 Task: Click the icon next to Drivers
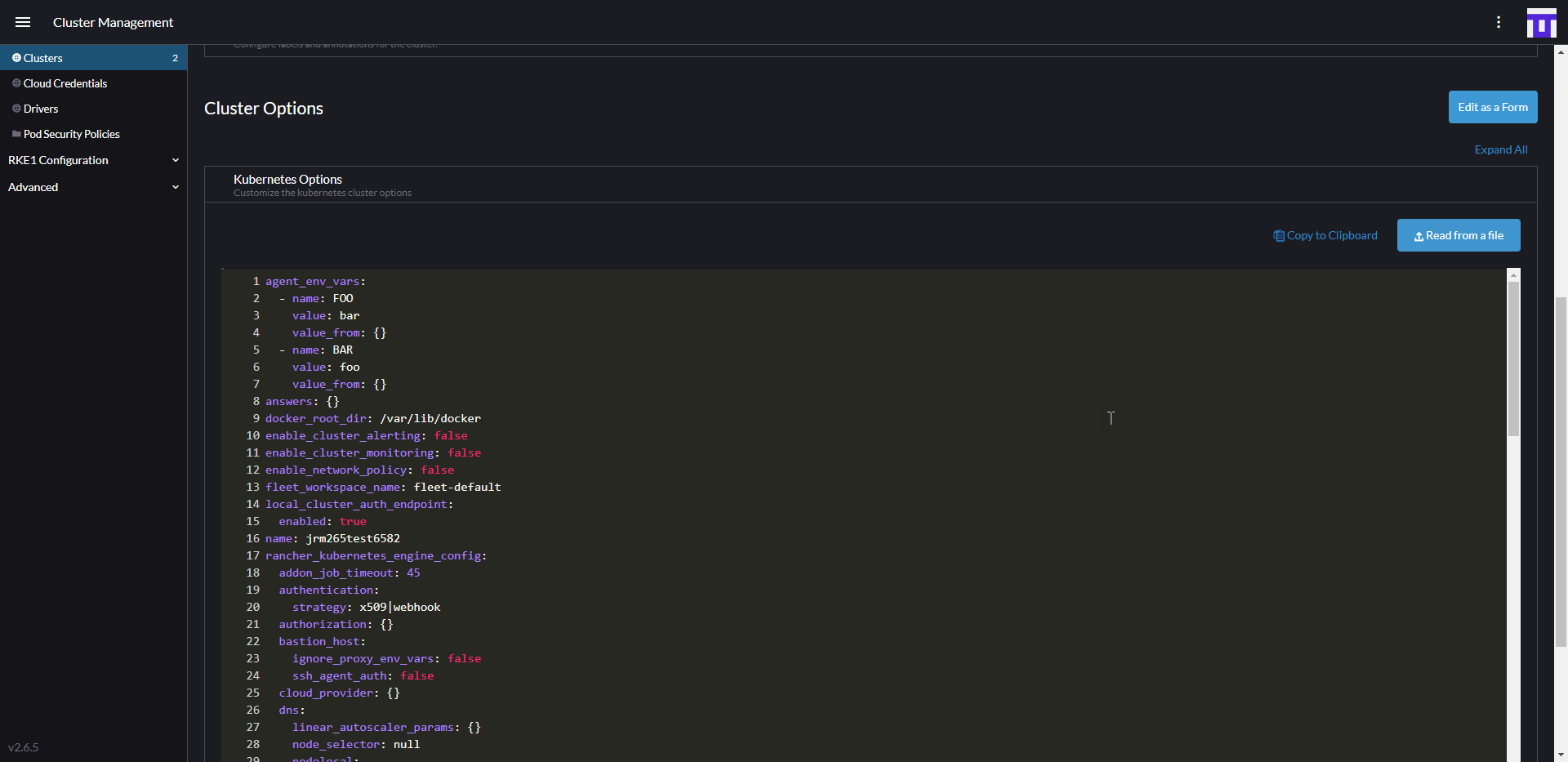16,108
